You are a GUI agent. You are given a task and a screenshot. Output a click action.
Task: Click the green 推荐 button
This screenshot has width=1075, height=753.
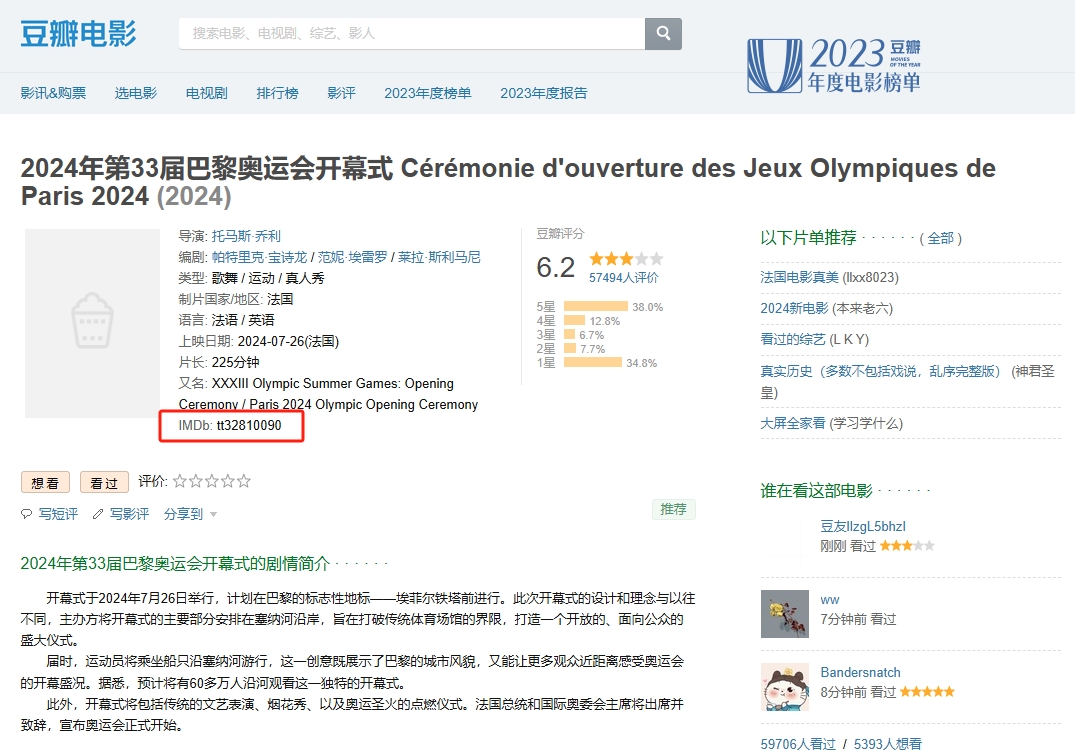[x=673, y=509]
